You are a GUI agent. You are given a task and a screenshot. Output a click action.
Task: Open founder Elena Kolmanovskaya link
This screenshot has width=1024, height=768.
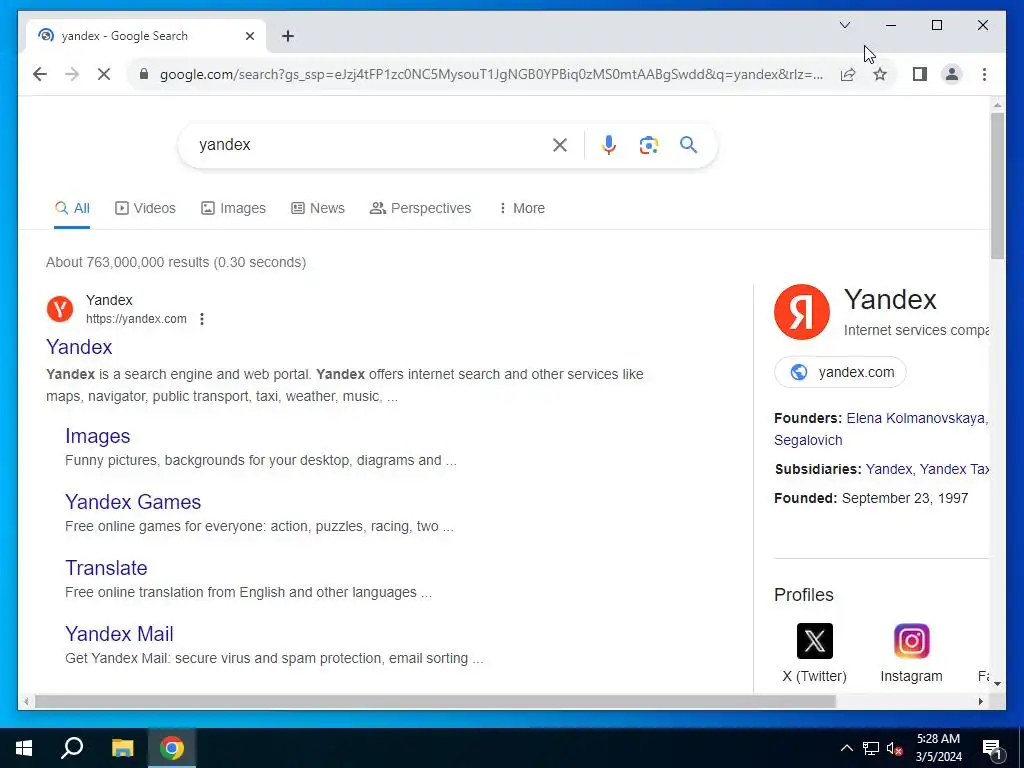pos(916,419)
